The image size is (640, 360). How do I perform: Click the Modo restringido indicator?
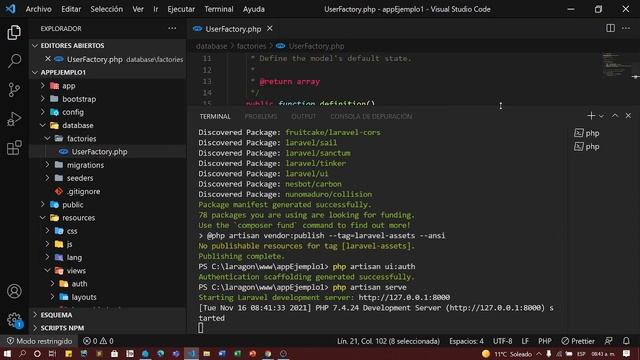39,341
